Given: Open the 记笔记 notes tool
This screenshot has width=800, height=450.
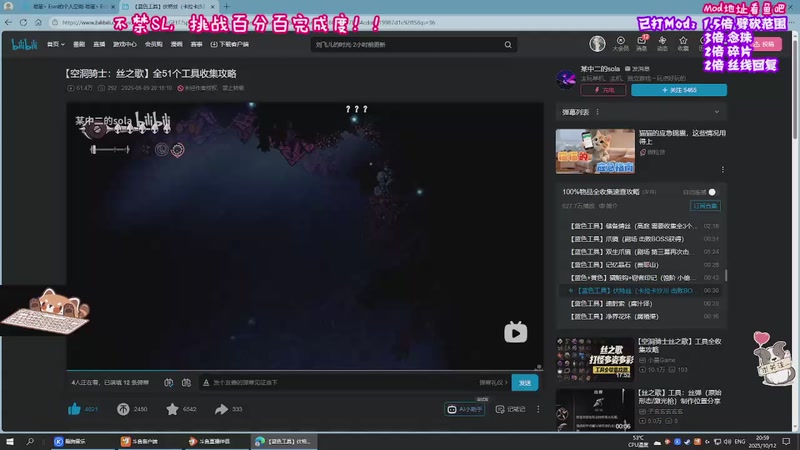Looking at the screenshot, I should click(510, 409).
